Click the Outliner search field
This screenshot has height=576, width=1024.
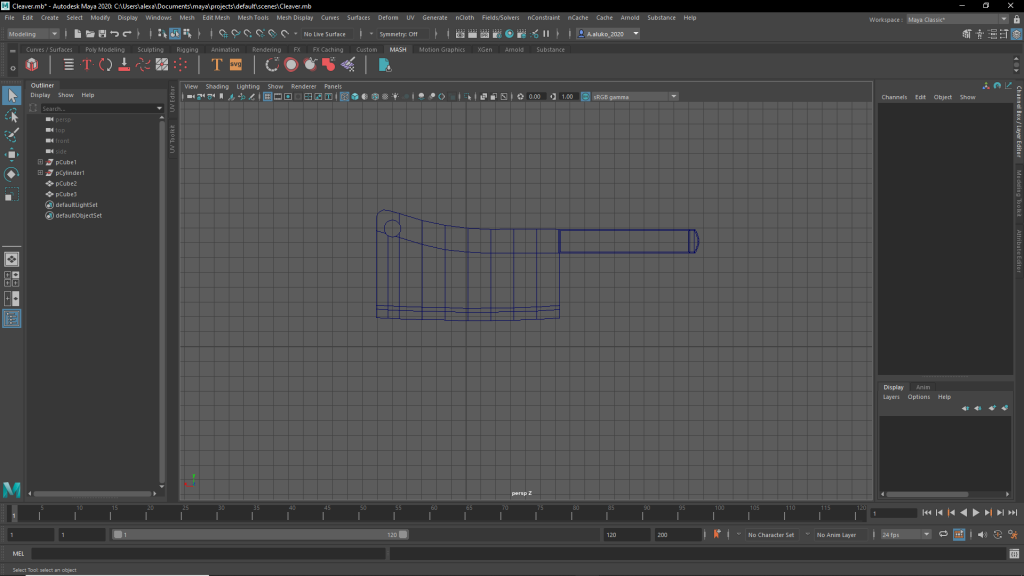coord(97,108)
